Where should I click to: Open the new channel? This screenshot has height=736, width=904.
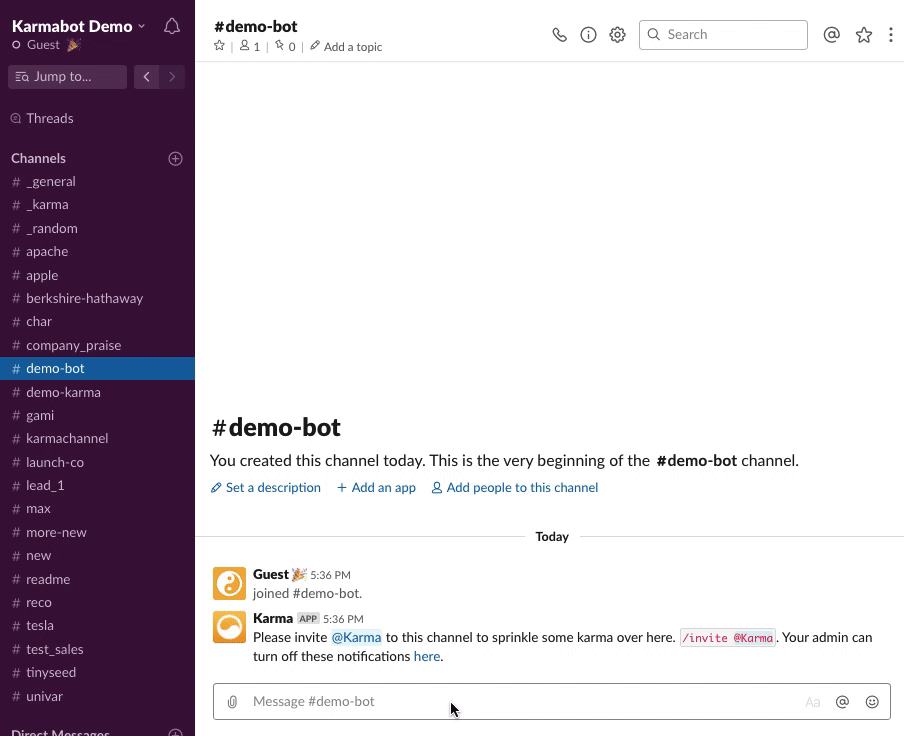(97, 556)
